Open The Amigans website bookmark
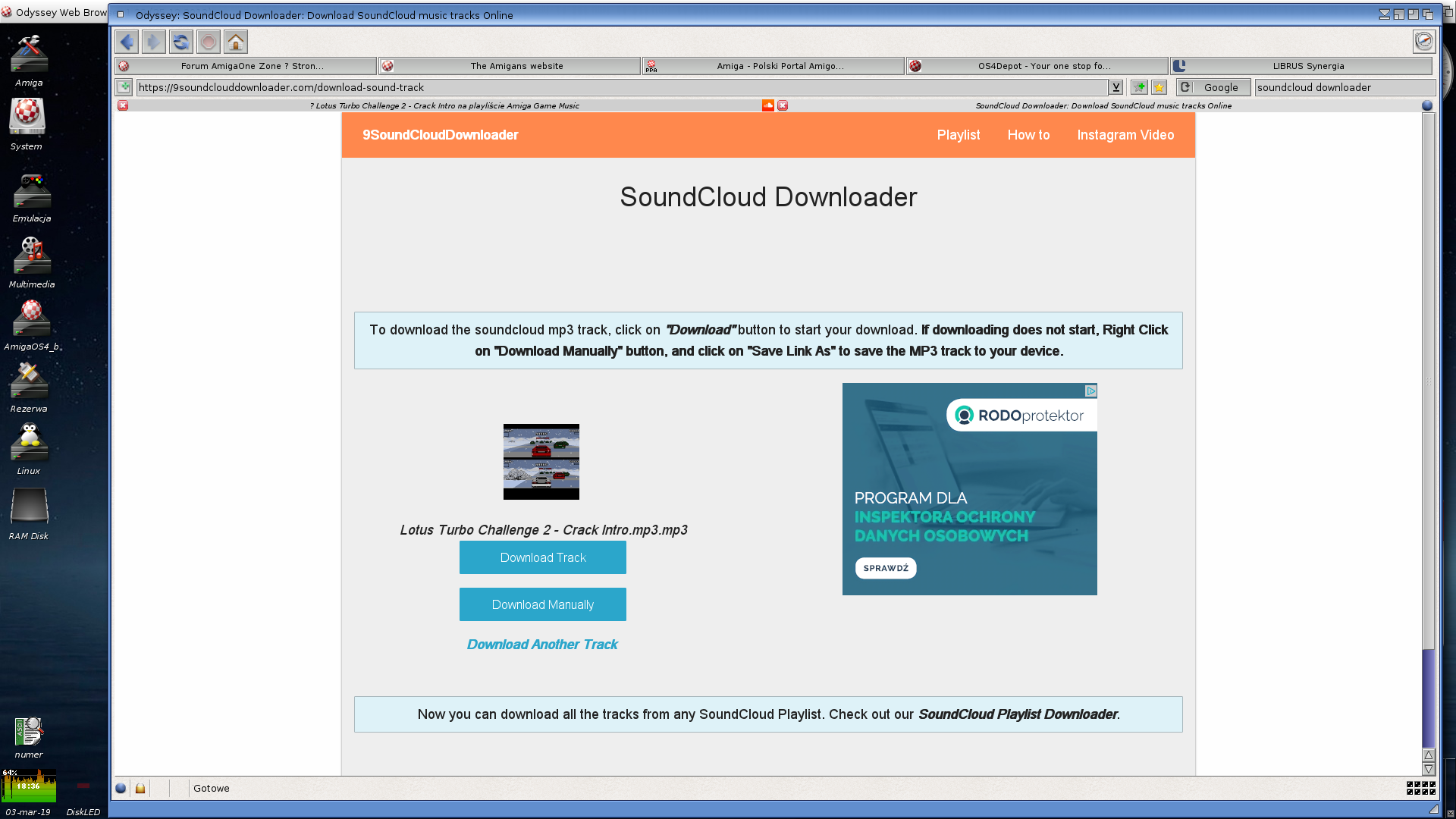Image resolution: width=1456 pixels, height=819 pixels. click(x=510, y=66)
